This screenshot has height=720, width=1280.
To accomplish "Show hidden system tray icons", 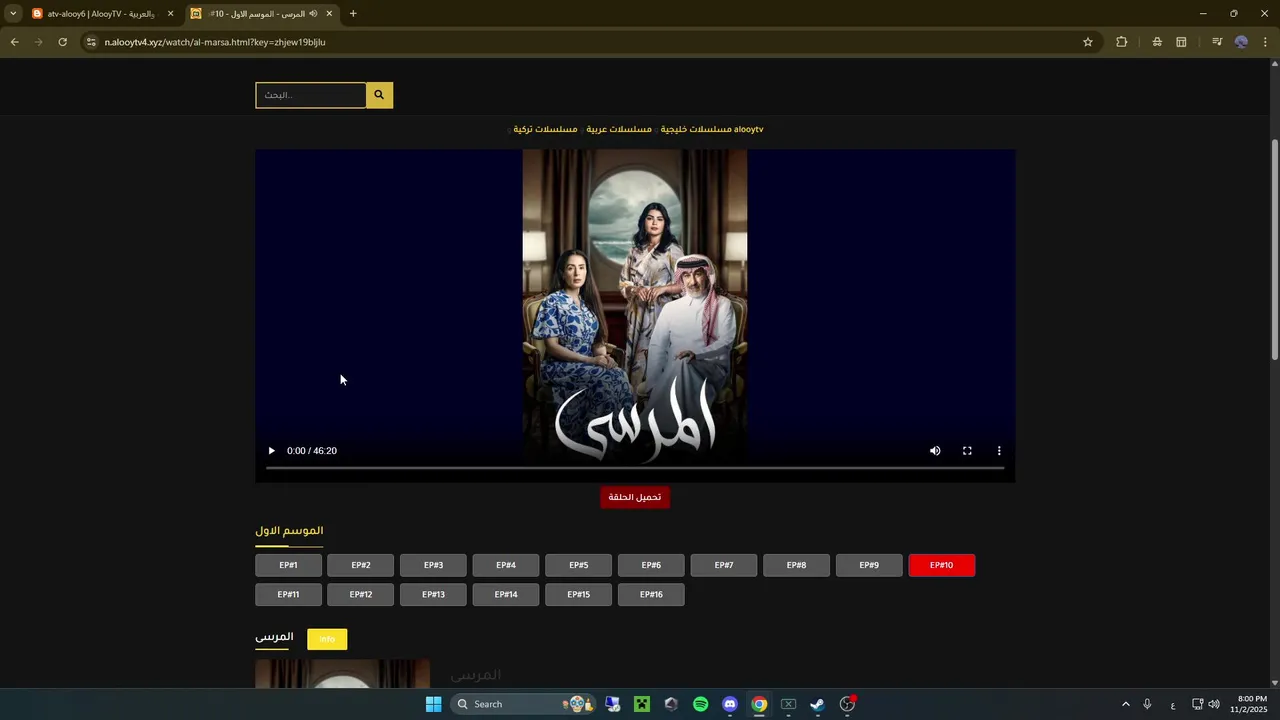I will point(1125,704).
